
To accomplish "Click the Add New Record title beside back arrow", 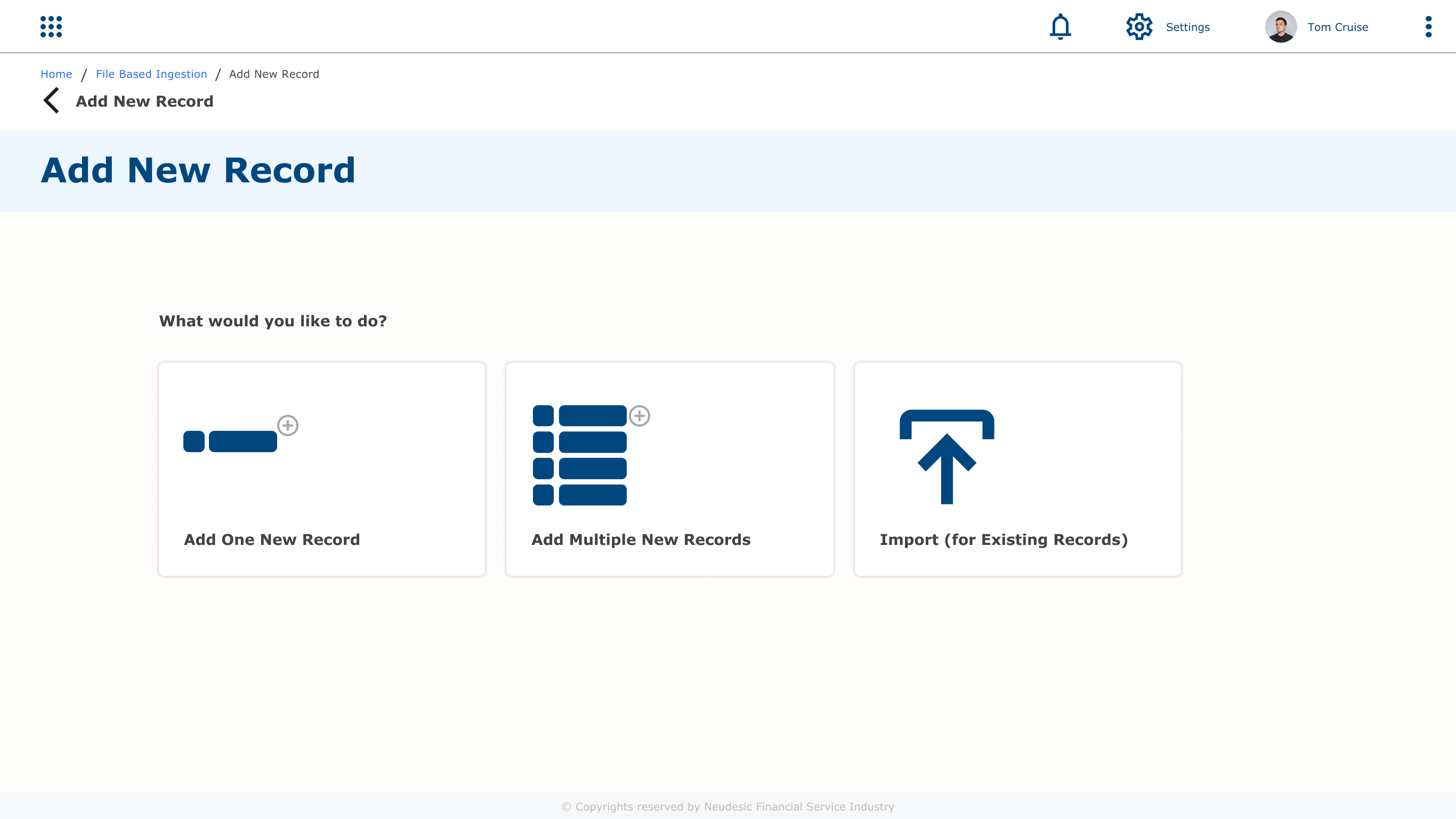I will coord(145,101).
